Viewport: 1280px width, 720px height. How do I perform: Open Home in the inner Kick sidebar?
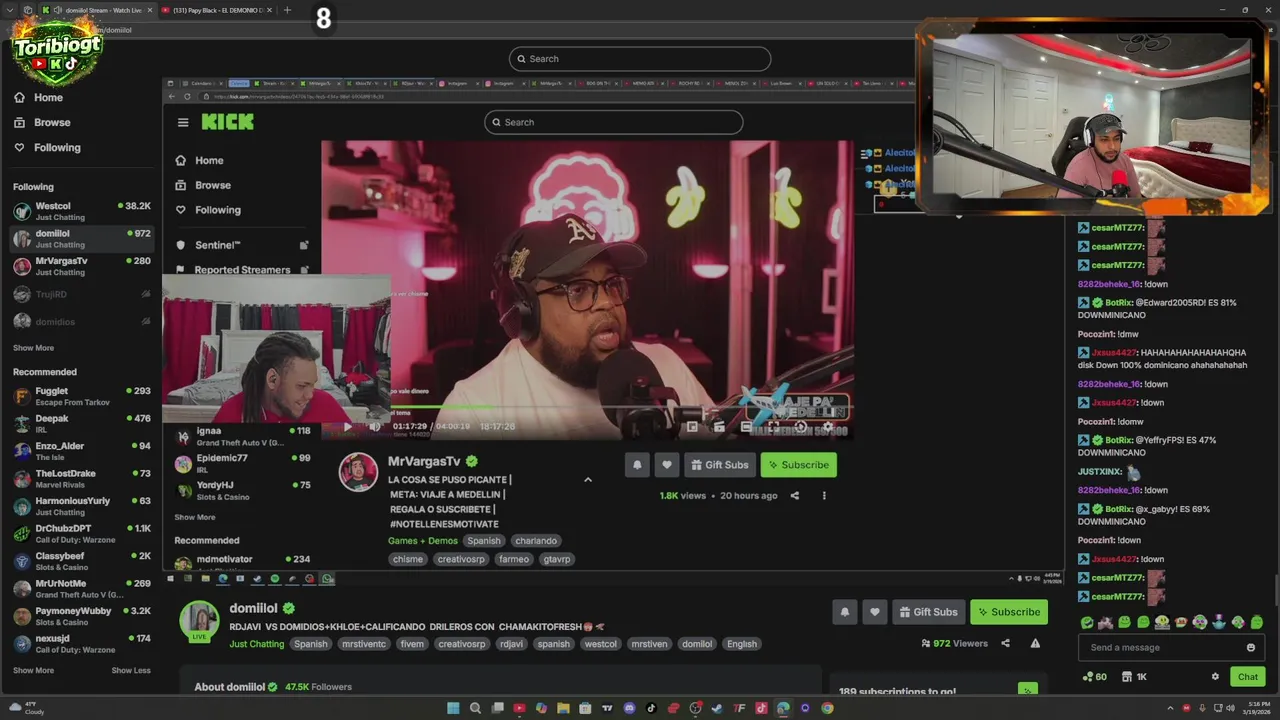coord(200,160)
